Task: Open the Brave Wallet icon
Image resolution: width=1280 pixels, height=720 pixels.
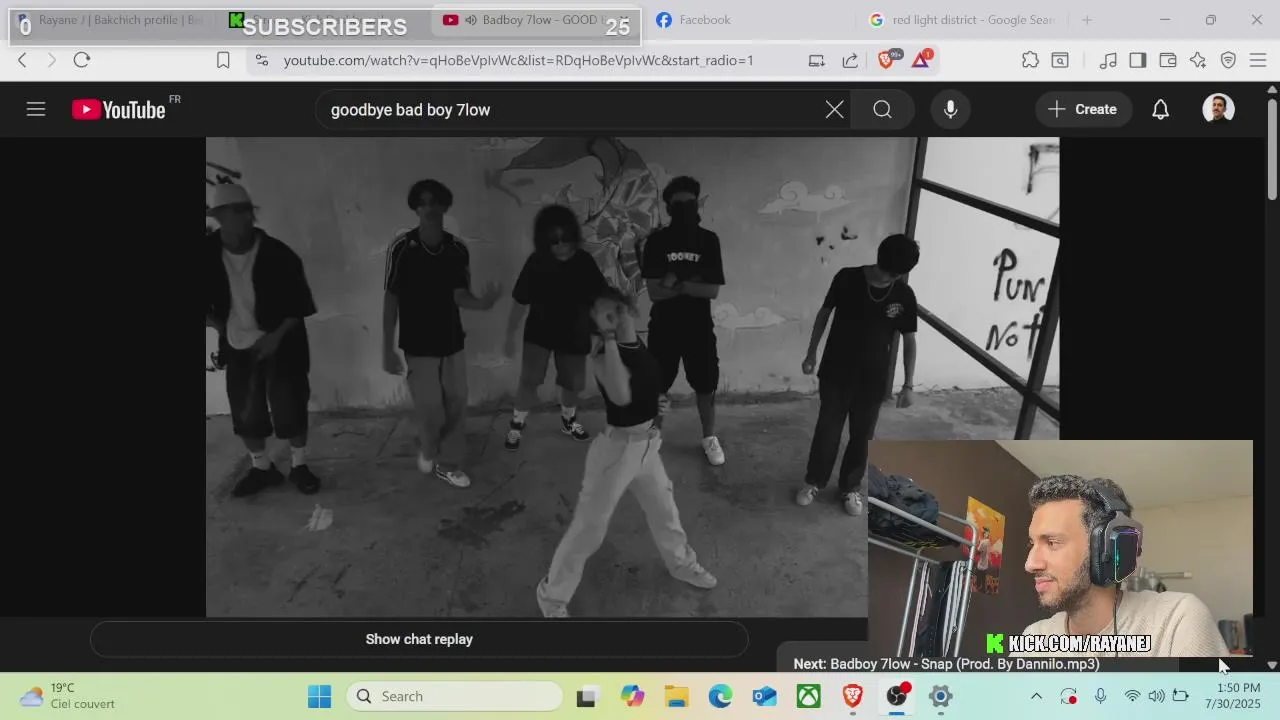Action: [1168, 60]
